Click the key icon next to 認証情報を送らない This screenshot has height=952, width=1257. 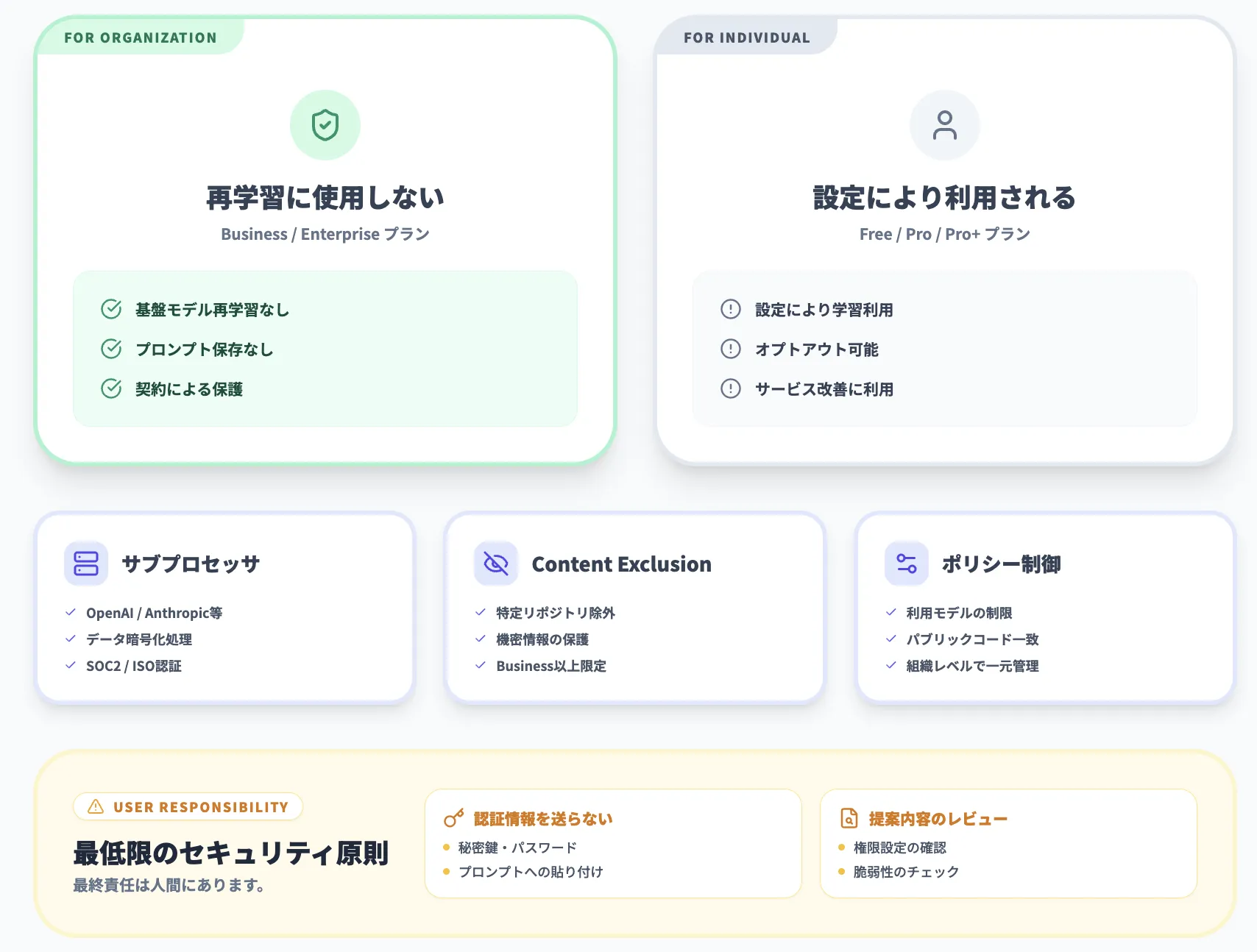[452, 817]
